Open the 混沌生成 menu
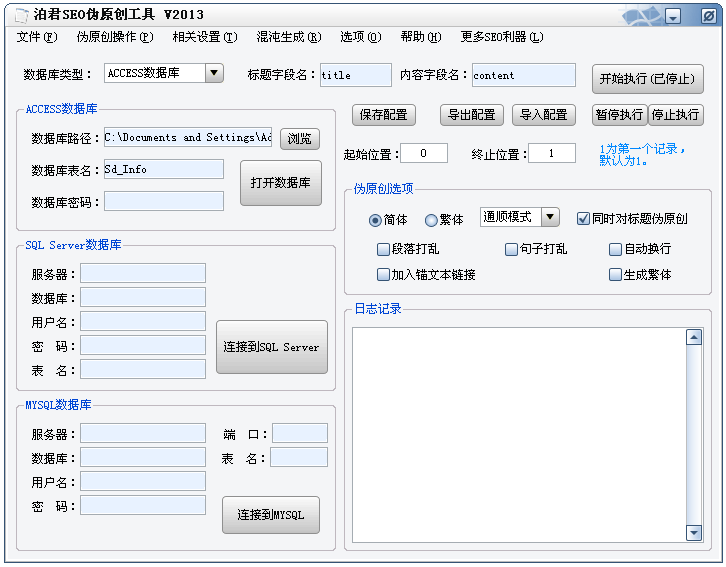 coord(289,37)
